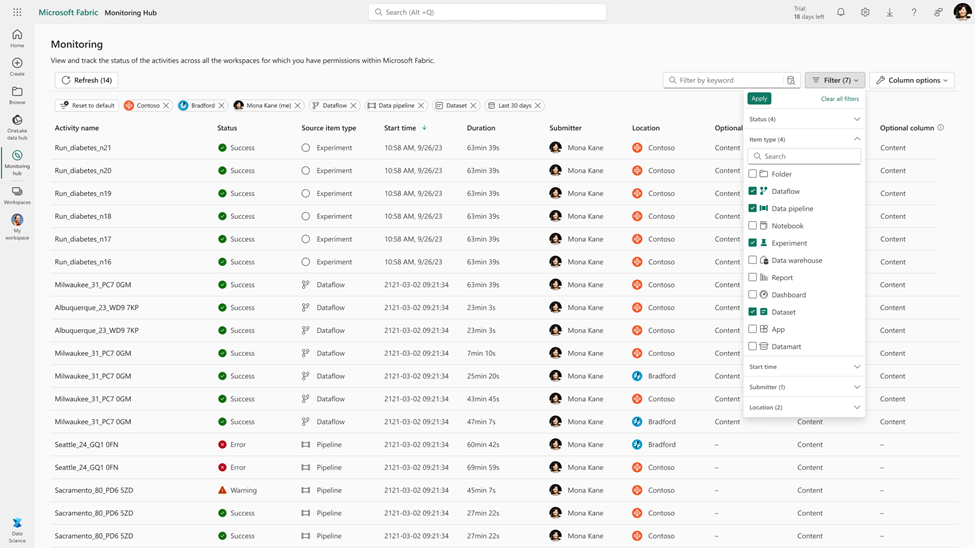Image resolution: width=975 pixels, height=548 pixels.
Task: Remove the Mona Kane (me) filter chip
Action: click(297, 106)
